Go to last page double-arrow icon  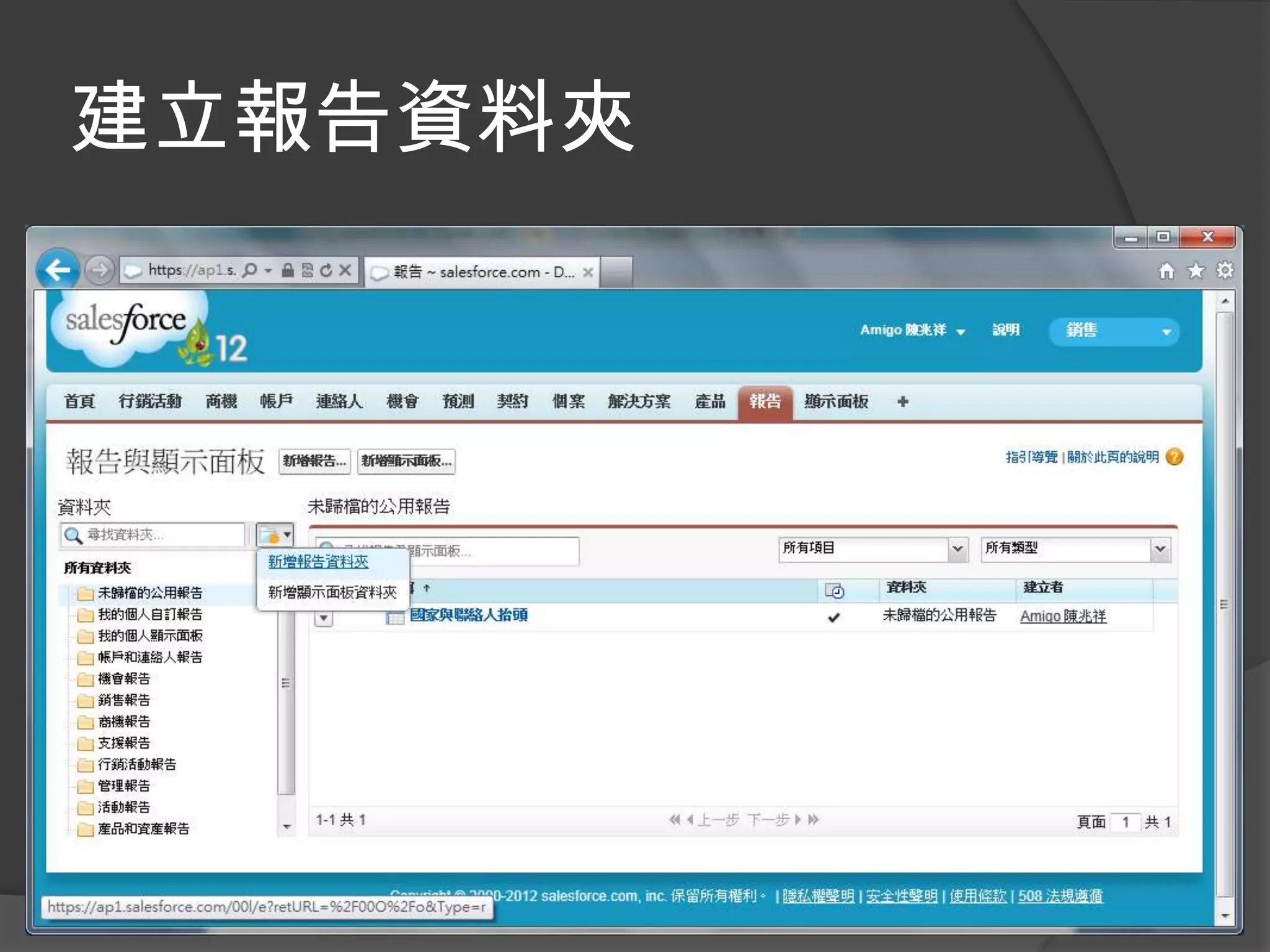(814, 819)
